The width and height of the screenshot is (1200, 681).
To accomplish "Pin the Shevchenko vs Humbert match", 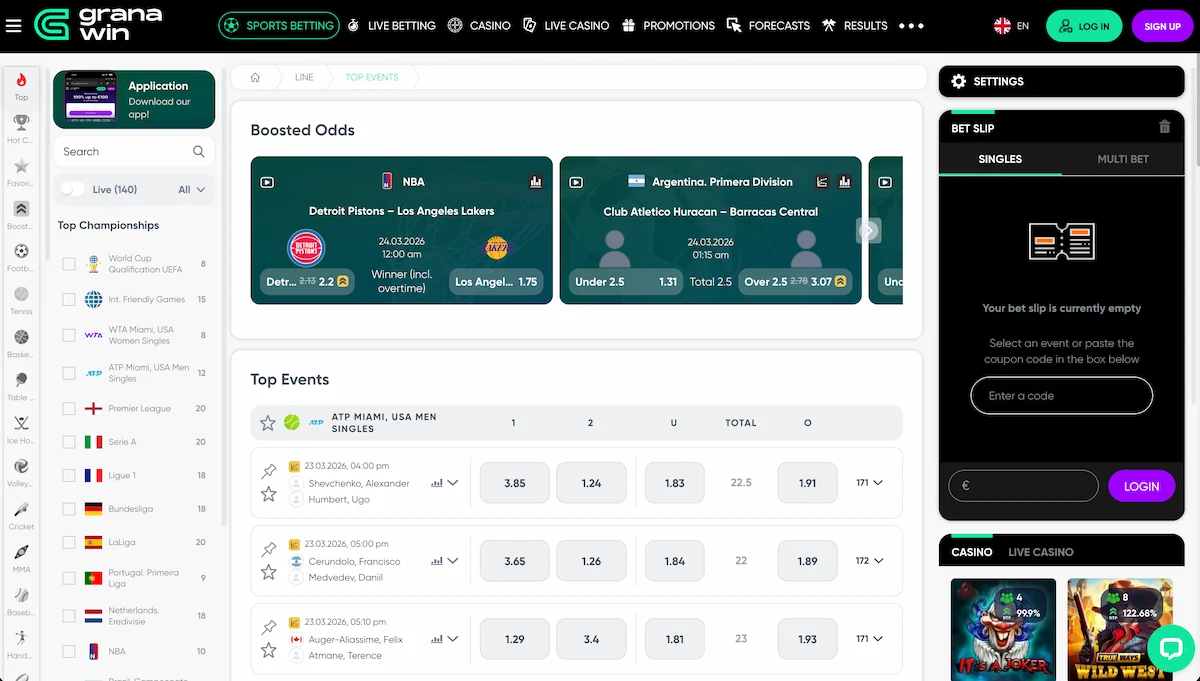I will tap(268, 471).
